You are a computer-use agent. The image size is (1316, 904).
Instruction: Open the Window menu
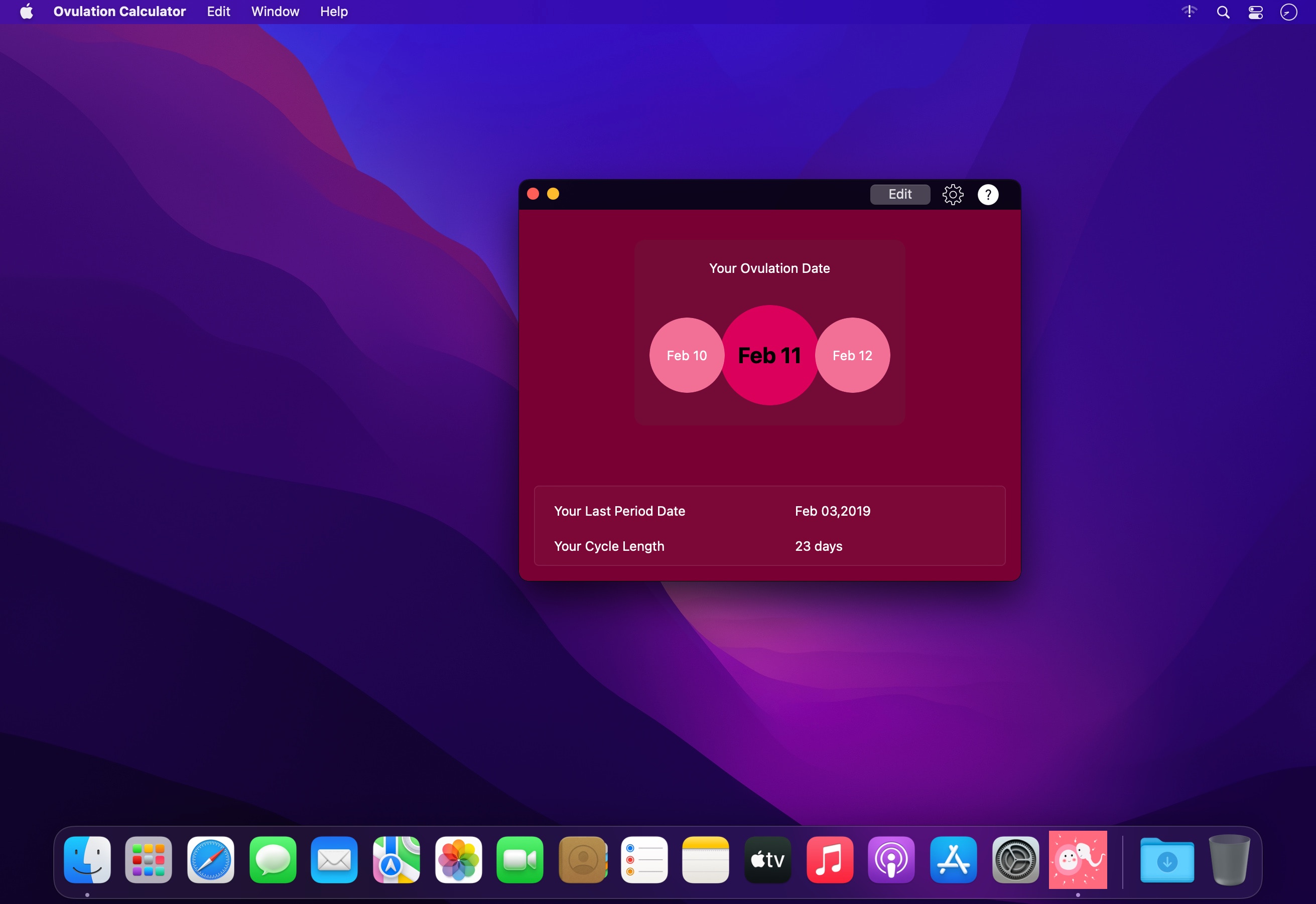tap(275, 12)
